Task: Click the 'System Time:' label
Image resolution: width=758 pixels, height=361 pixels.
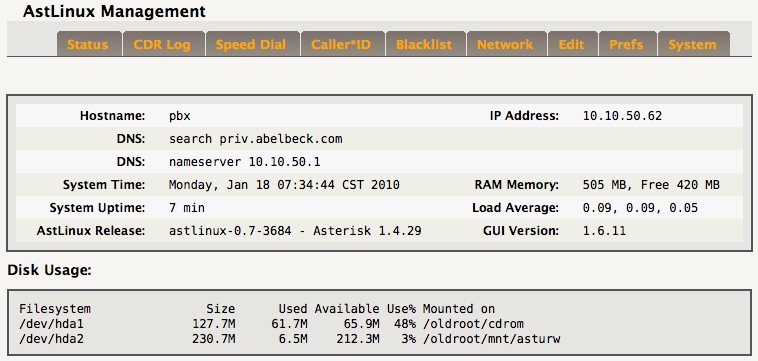Action: 104,185
